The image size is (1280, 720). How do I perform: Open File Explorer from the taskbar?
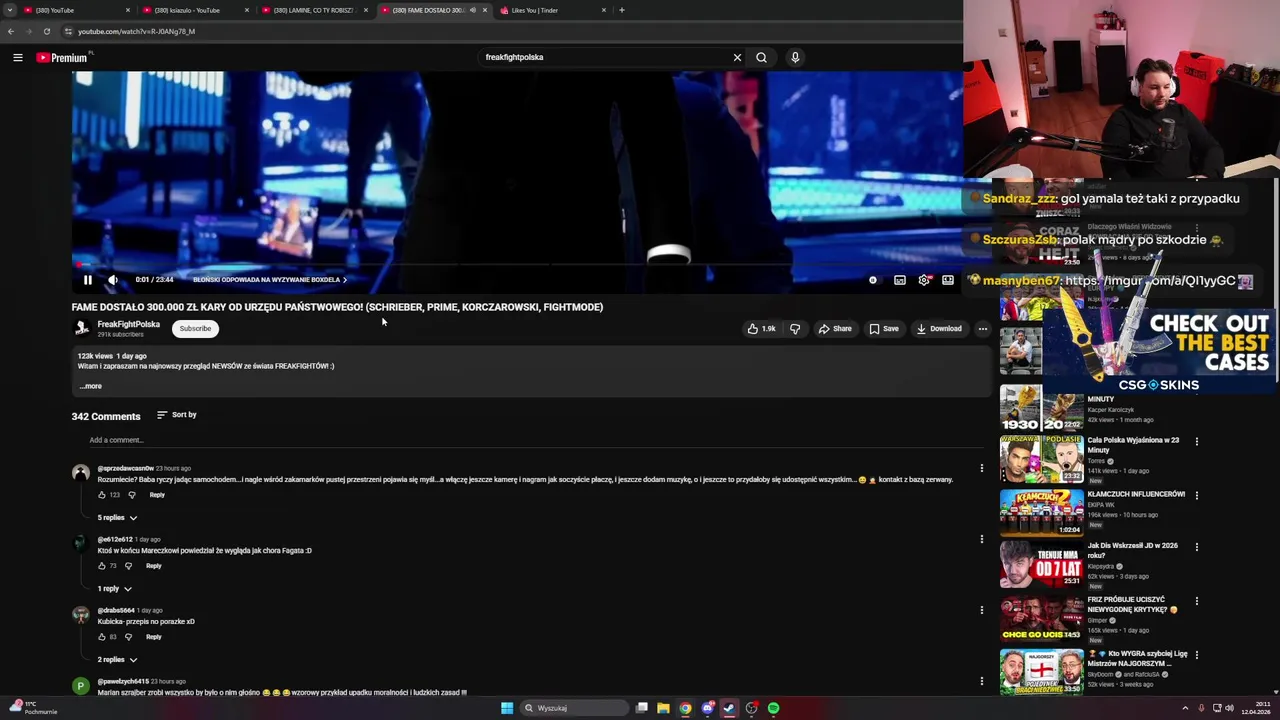[663, 708]
